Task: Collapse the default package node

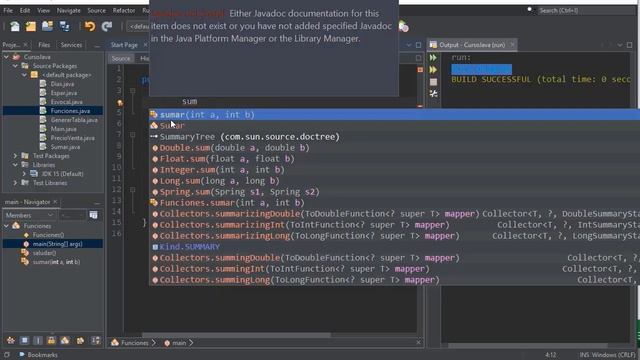Action: pyautogui.click(x=24, y=75)
